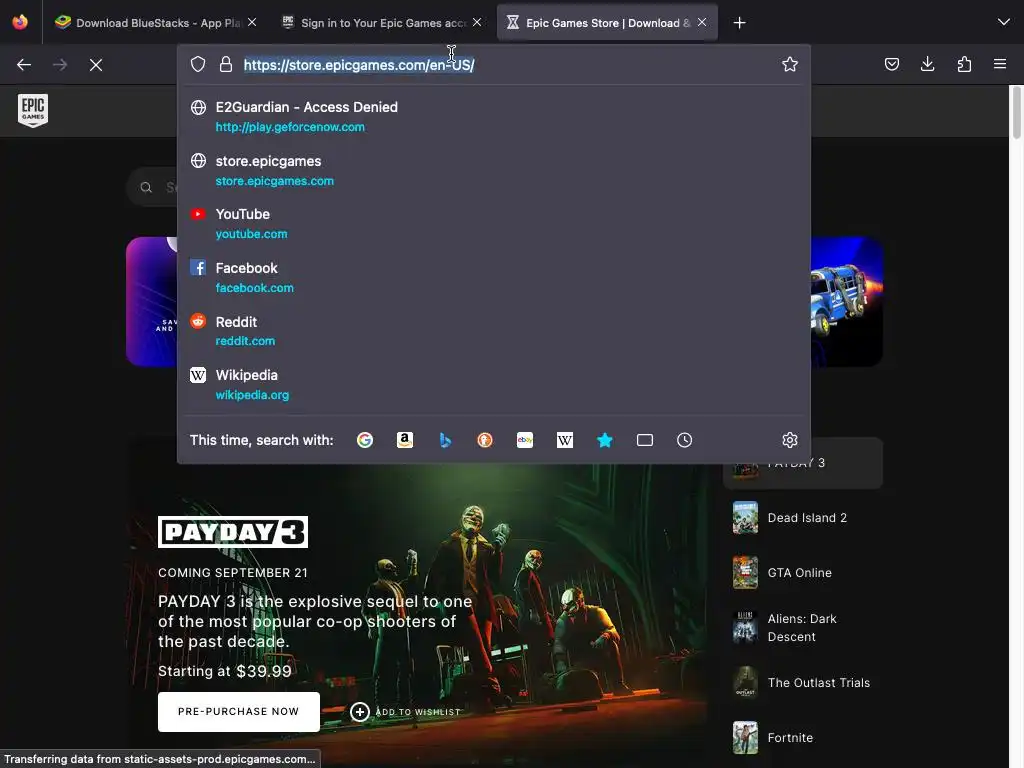Image resolution: width=1024 pixels, height=768 pixels.
Task: Open the list all tabs dropdown
Action: (1004, 22)
